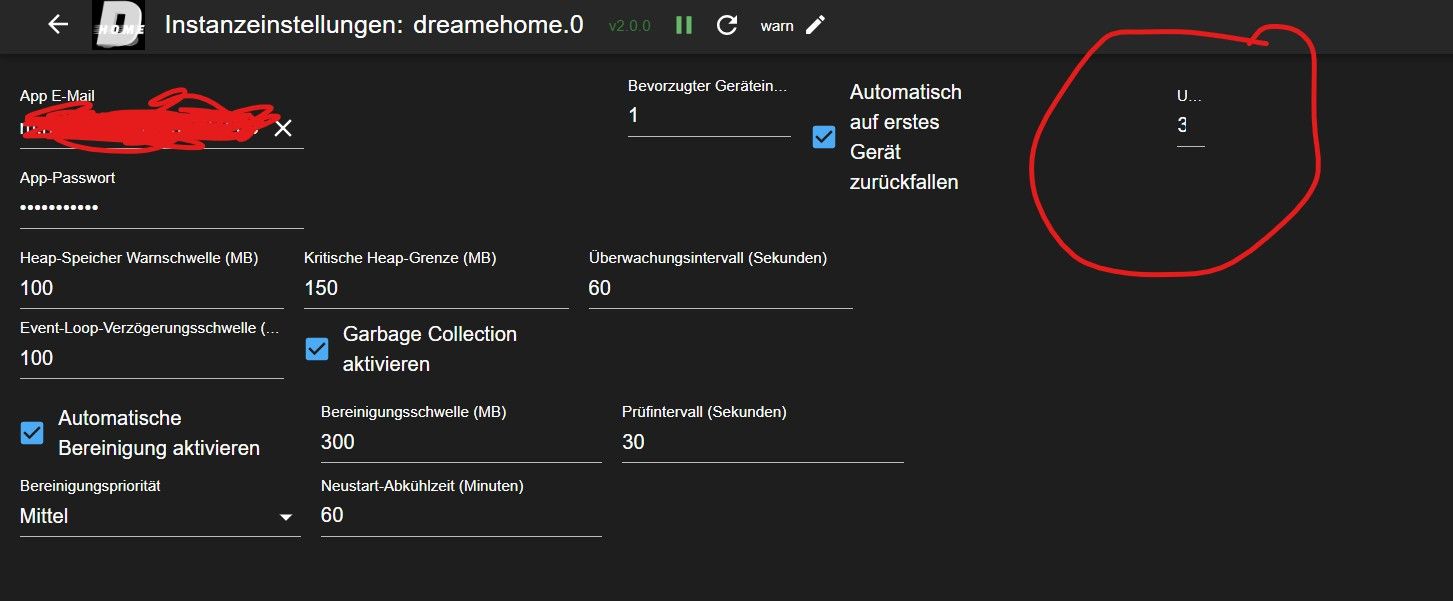Uncheck 'Garbage Collection aktivieren'
This screenshot has width=1453, height=601.
317,349
